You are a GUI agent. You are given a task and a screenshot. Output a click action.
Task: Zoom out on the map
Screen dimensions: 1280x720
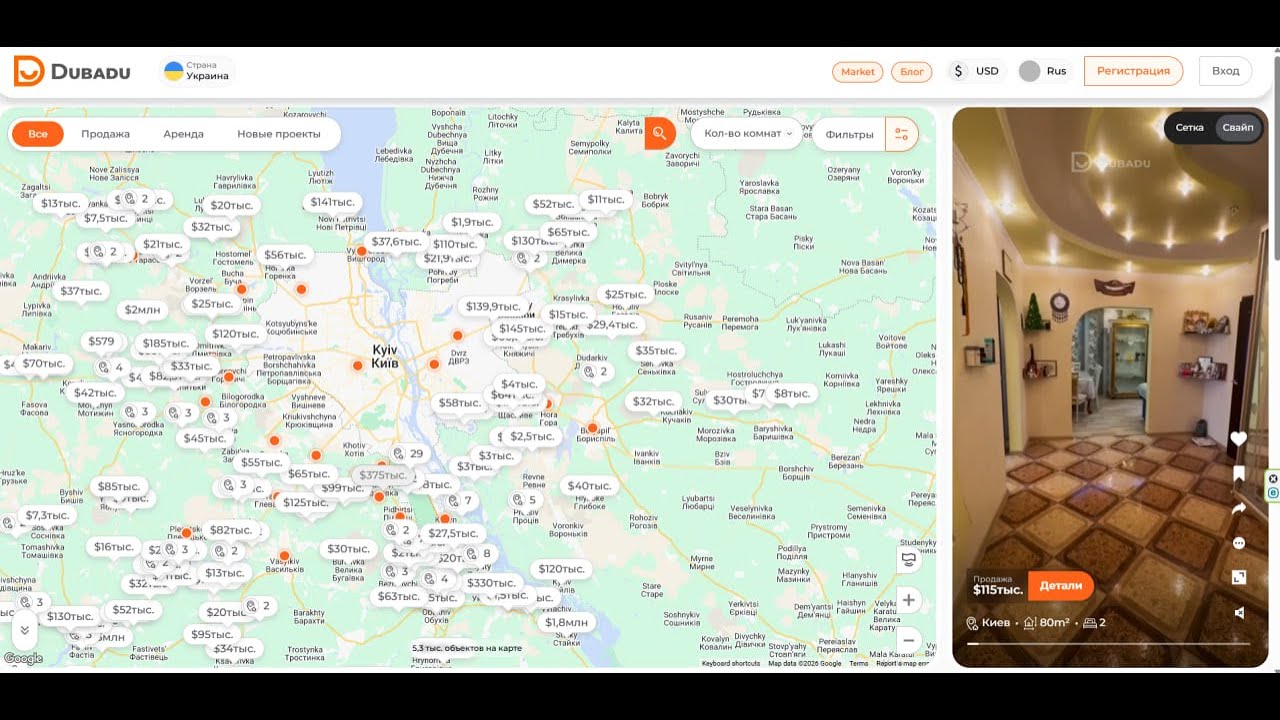(x=908, y=640)
